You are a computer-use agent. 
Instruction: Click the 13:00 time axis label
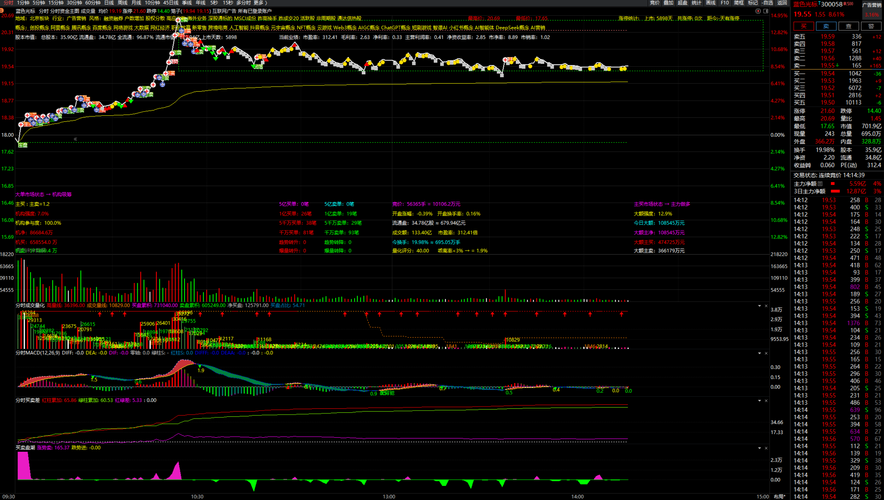point(389,497)
